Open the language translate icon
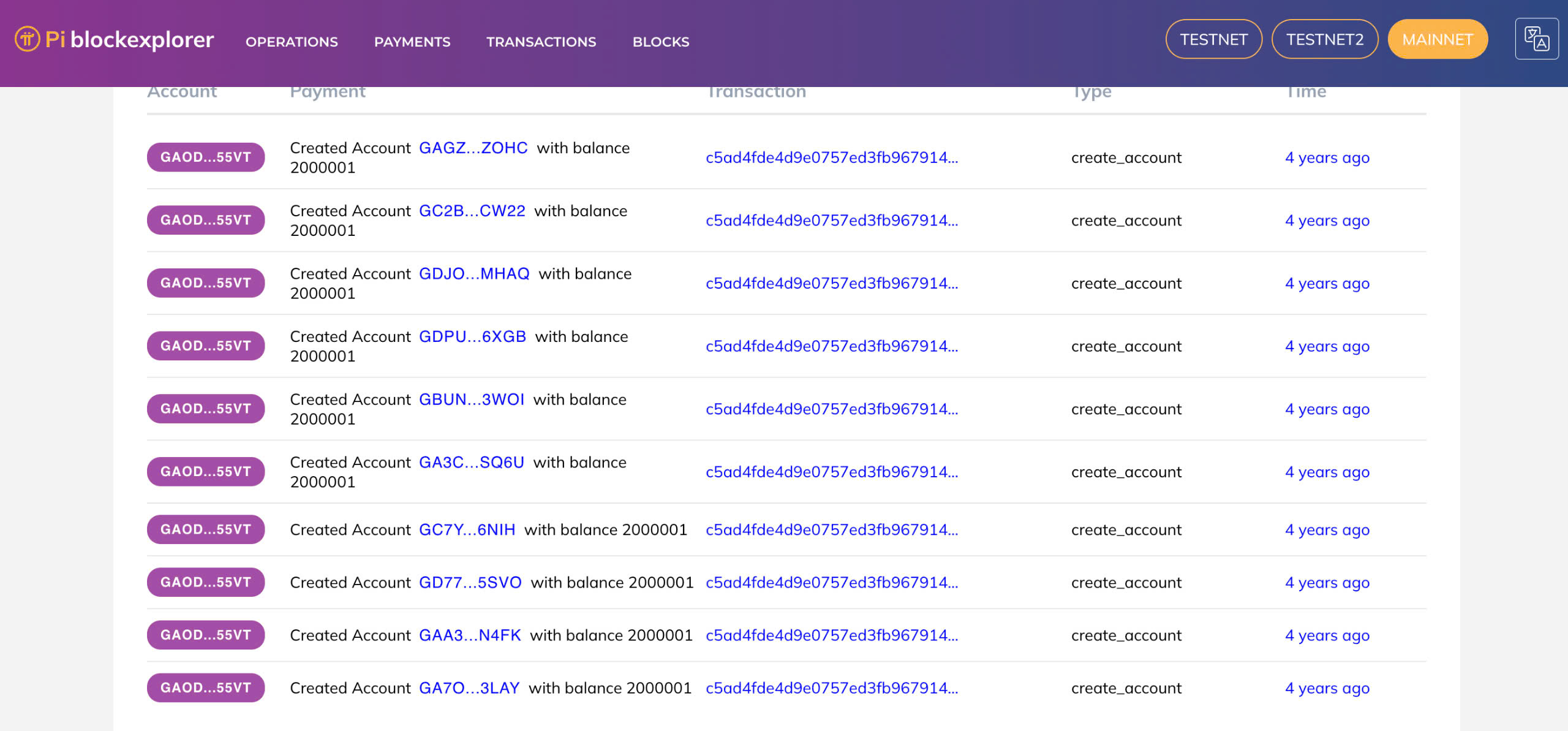The image size is (1568, 731). point(1536,39)
